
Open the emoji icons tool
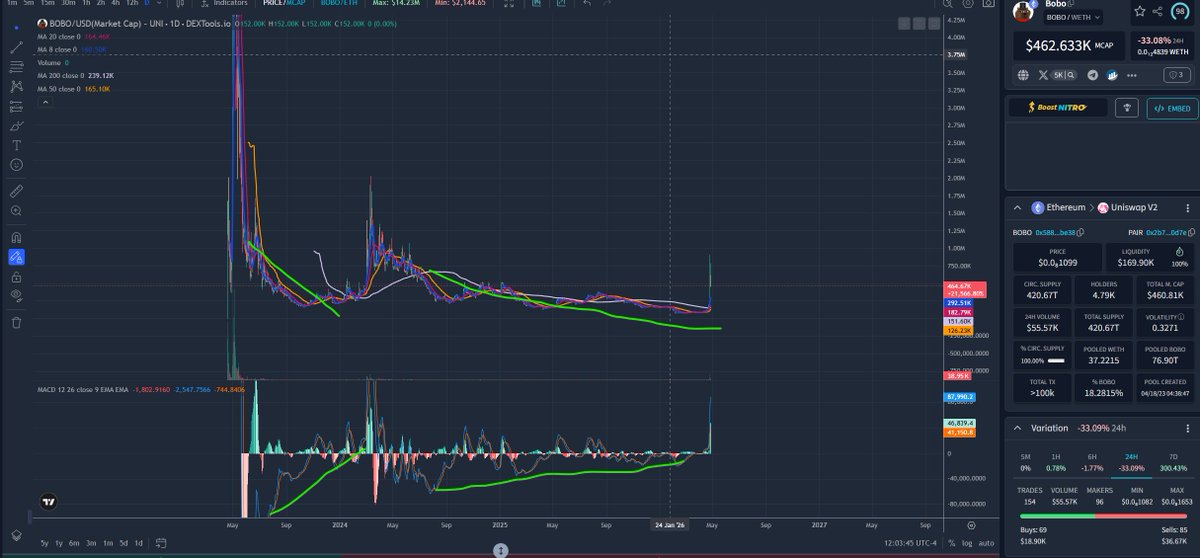tap(16, 164)
